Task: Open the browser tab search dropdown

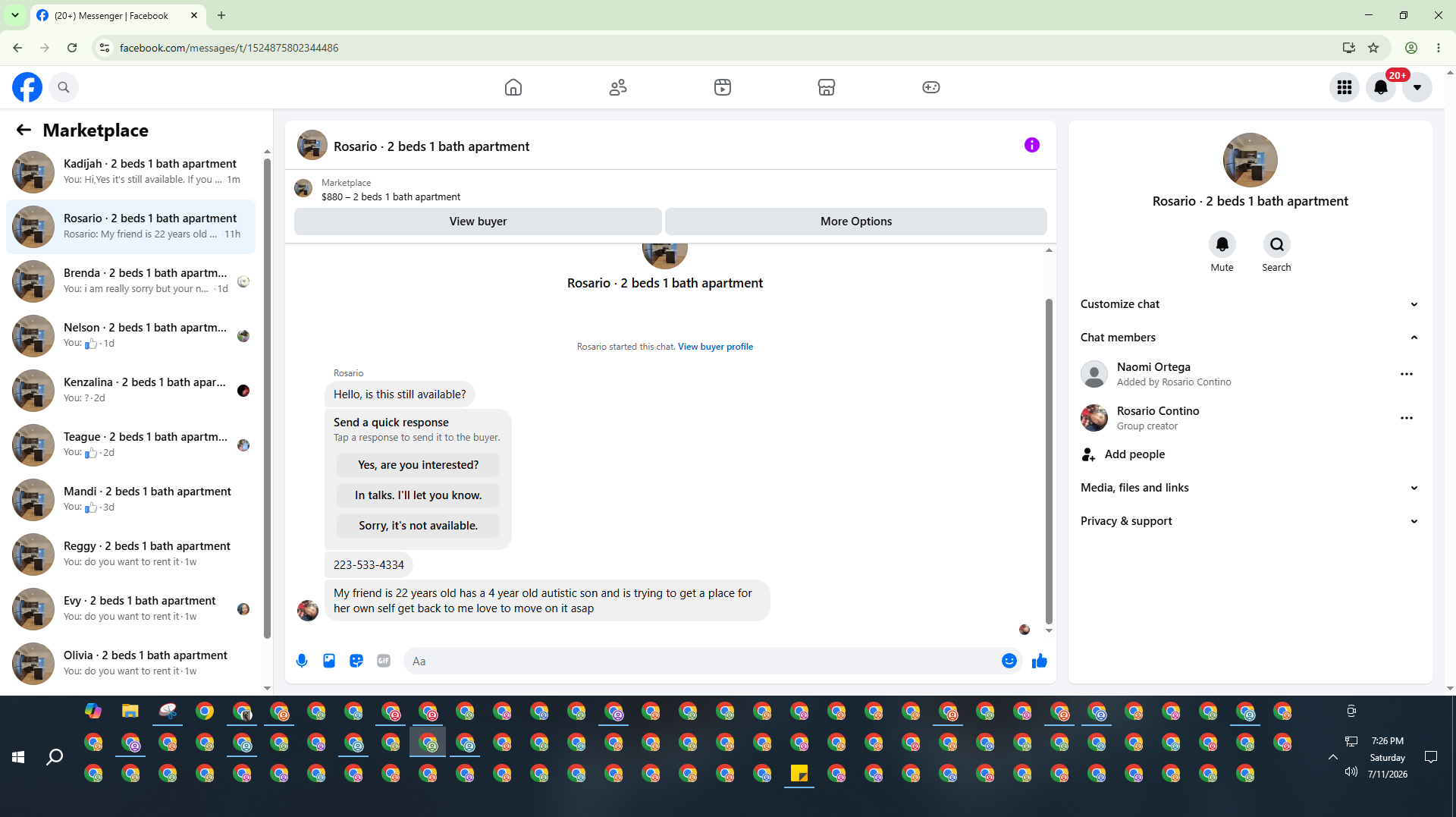Action: (15, 15)
